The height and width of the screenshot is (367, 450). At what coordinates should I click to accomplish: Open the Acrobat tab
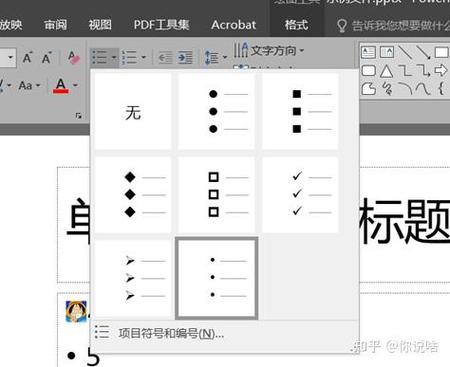234,25
